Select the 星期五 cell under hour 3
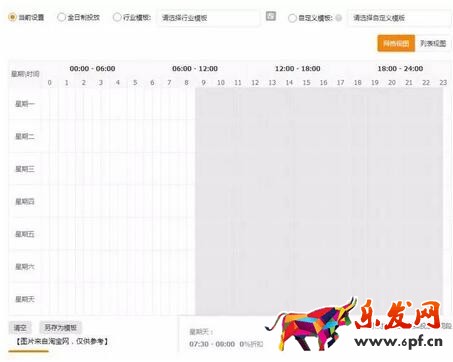The height and width of the screenshot is (362, 453). point(101,234)
